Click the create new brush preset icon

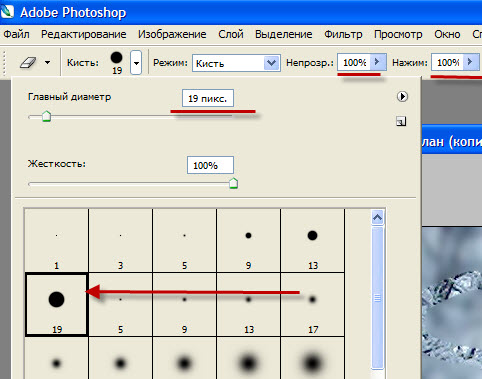coord(401,121)
